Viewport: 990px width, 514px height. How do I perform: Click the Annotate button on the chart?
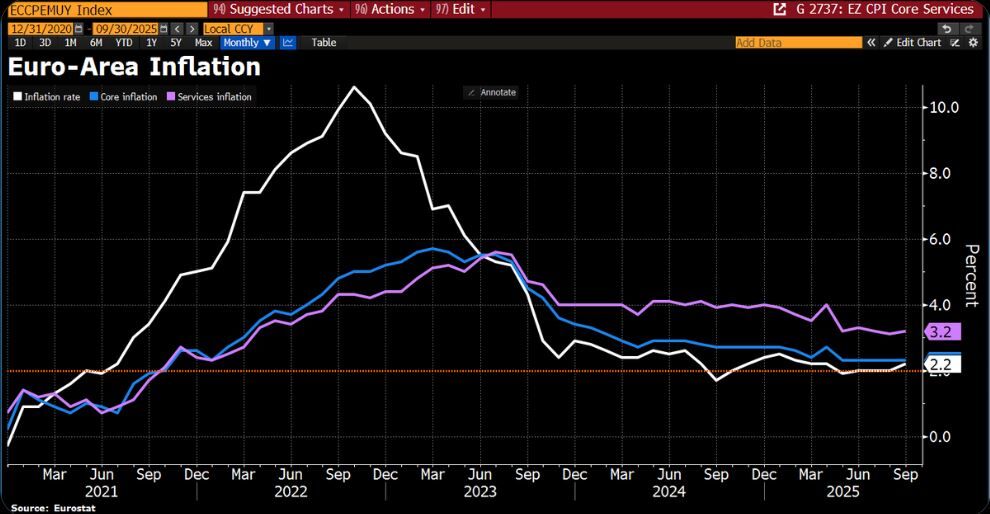(x=491, y=92)
